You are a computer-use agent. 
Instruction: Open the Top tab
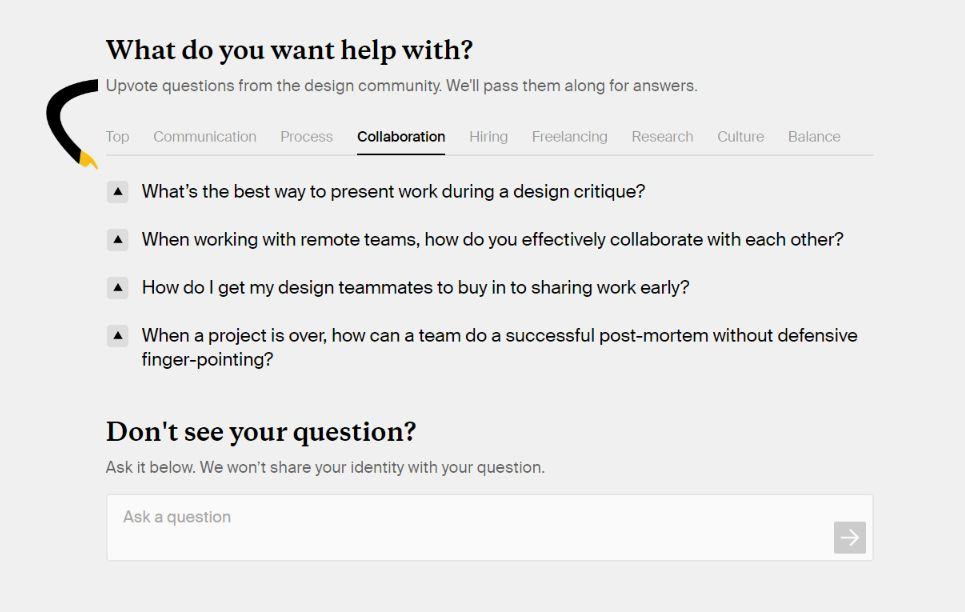[x=117, y=137]
